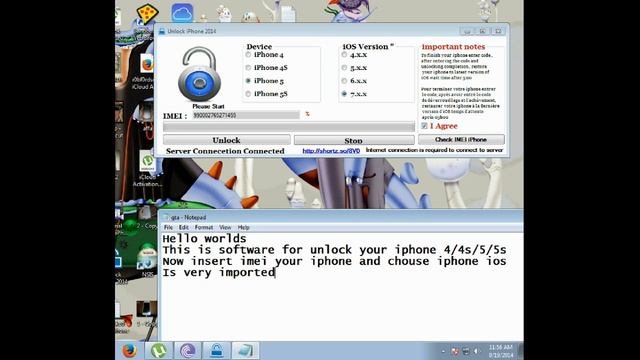Image resolution: width=640 pixels, height=360 pixels.
Task: Open the yellow pizza-slice desktop icon
Action: click(147, 13)
